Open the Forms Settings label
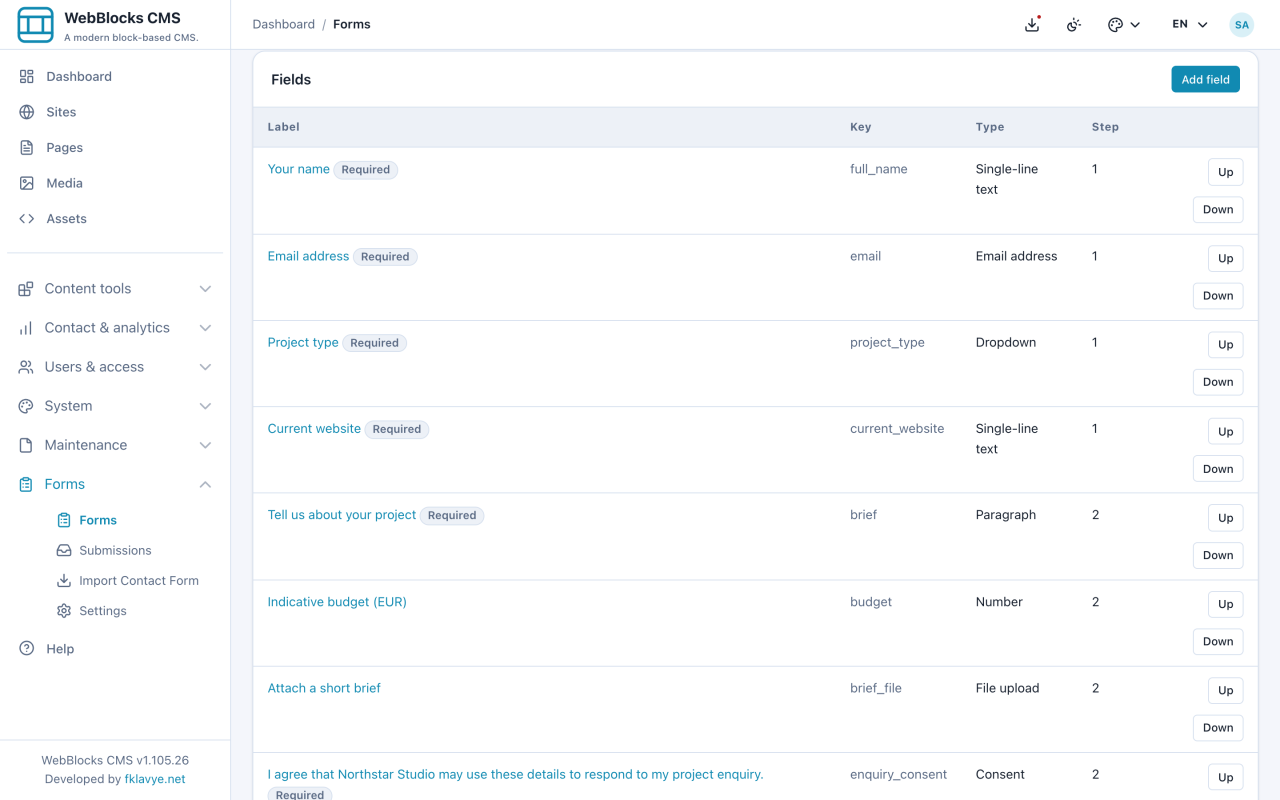Viewport: 1280px width, 800px height. coord(103,610)
